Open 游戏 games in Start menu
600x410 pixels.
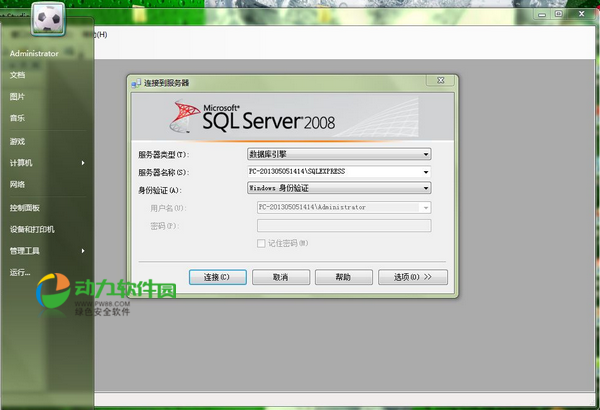pos(17,142)
